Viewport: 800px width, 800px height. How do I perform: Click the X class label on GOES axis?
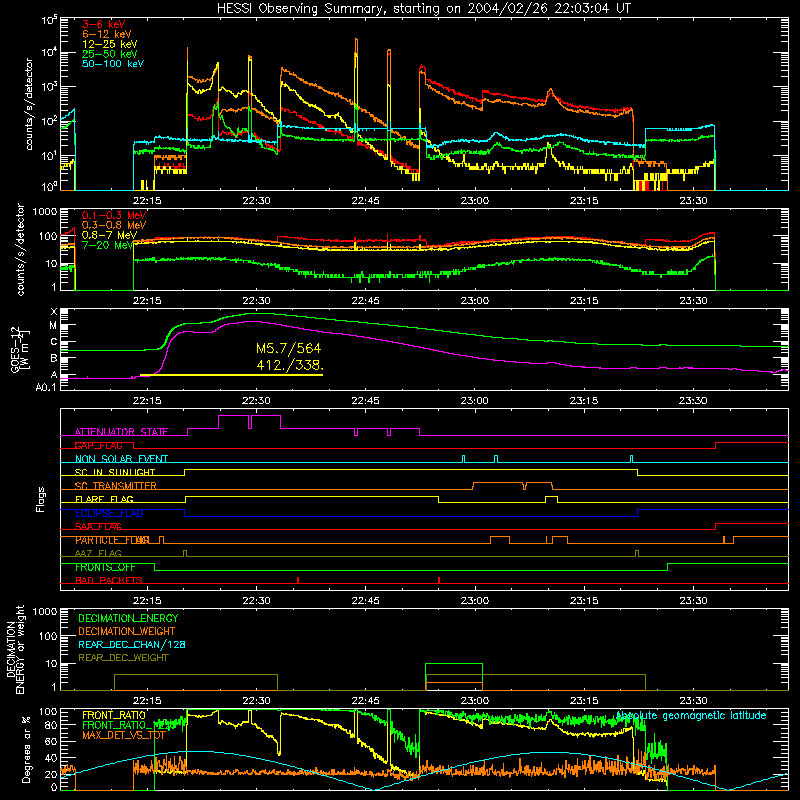click(54, 312)
